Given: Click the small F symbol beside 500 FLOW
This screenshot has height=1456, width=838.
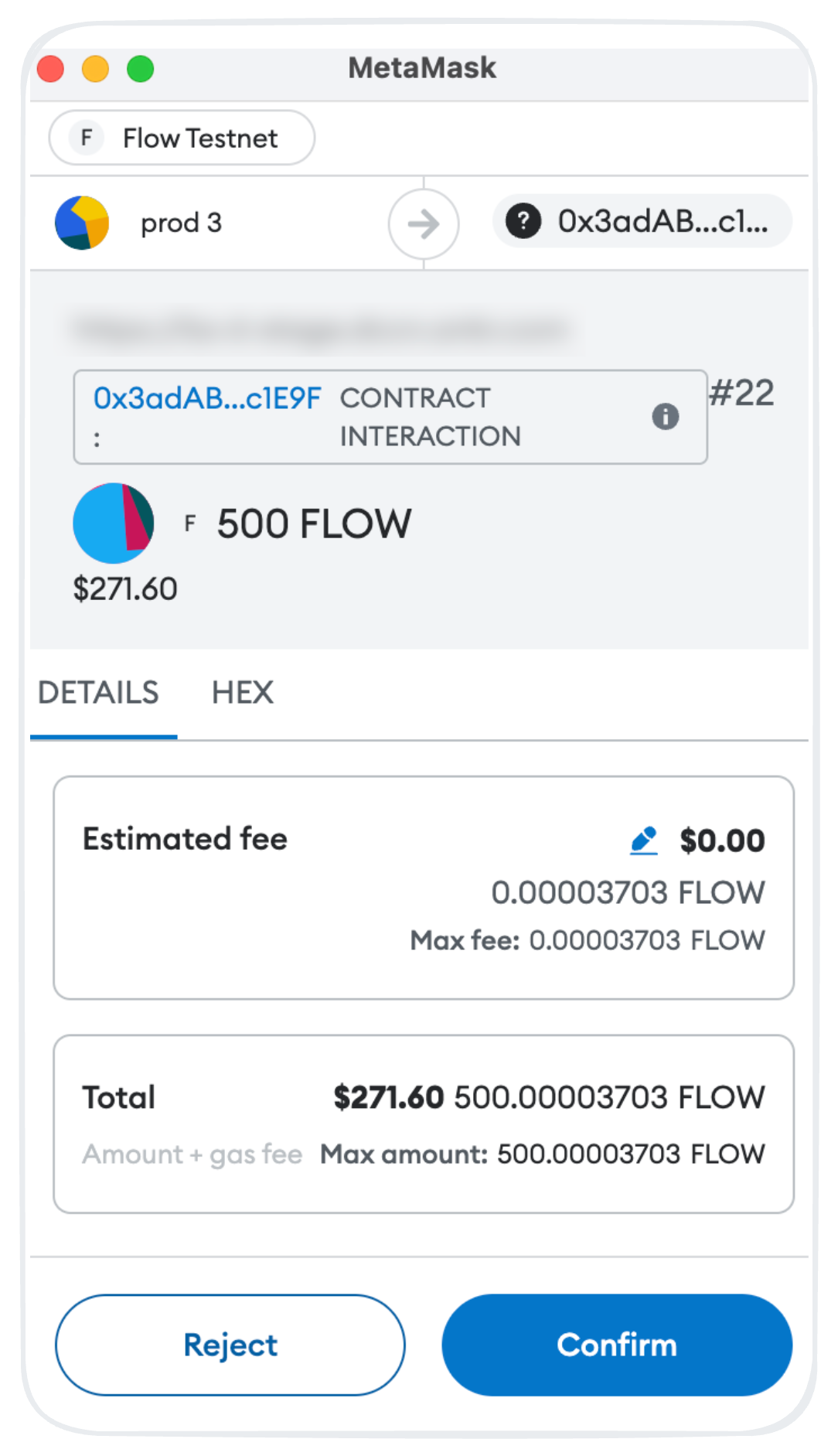Looking at the screenshot, I should (x=190, y=523).
